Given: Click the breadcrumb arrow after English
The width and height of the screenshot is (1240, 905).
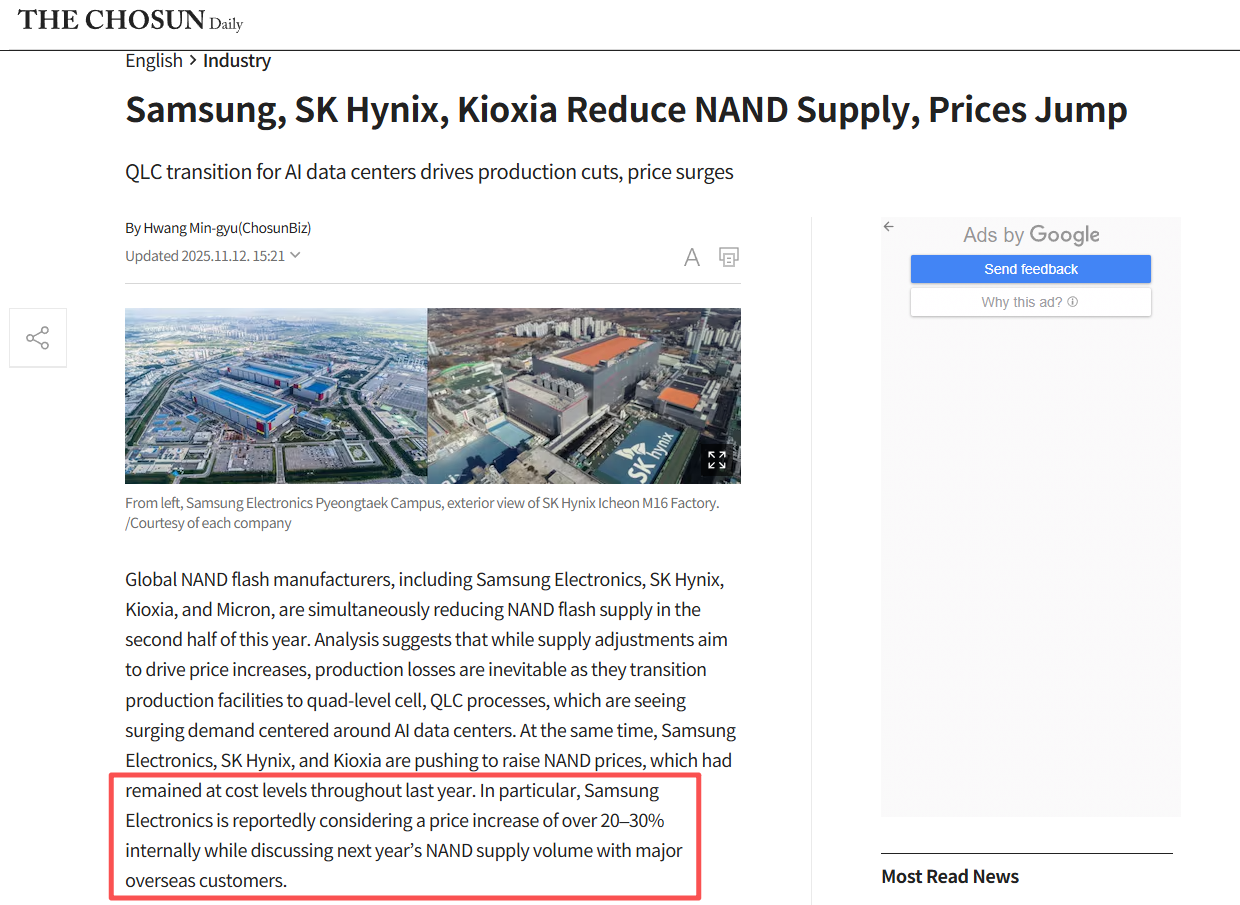Looking at the screenshot, I should [x=192, y=61].
